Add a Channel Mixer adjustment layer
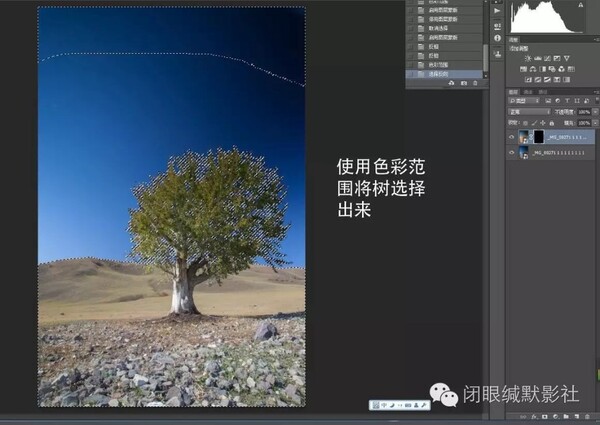Screen dimensions: 600x425 [x=561, y=69]
